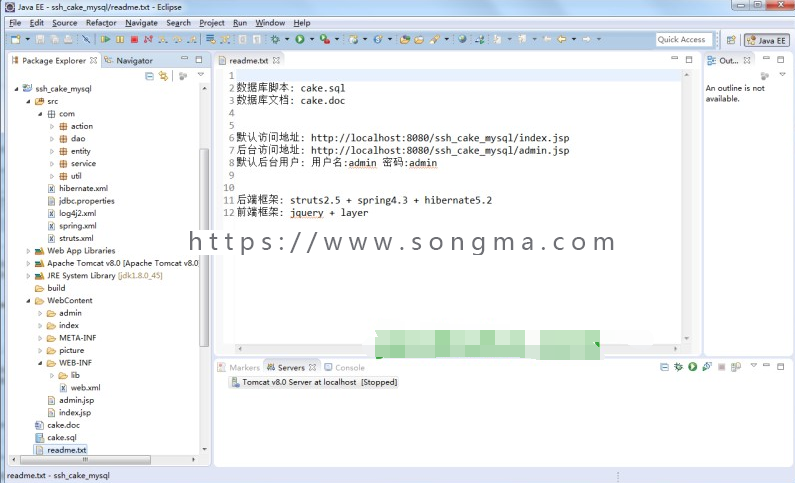The image size is (795, 483).
Task: Close the Outline view tab
Action: click(747, 60)
